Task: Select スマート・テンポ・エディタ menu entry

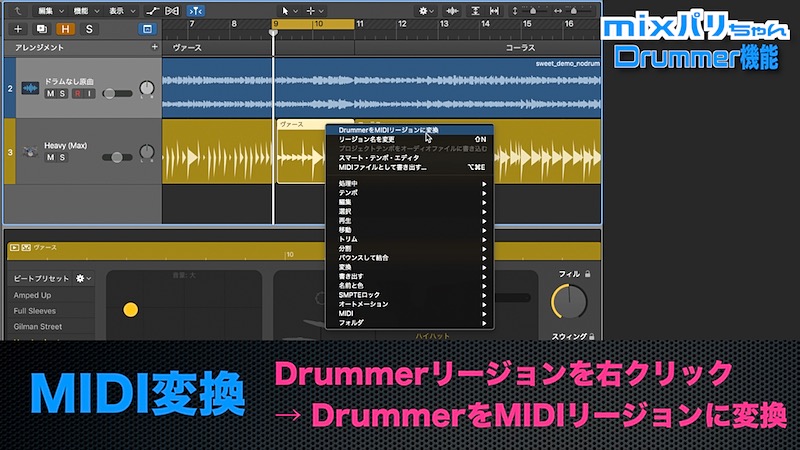Action: point(409,158)
